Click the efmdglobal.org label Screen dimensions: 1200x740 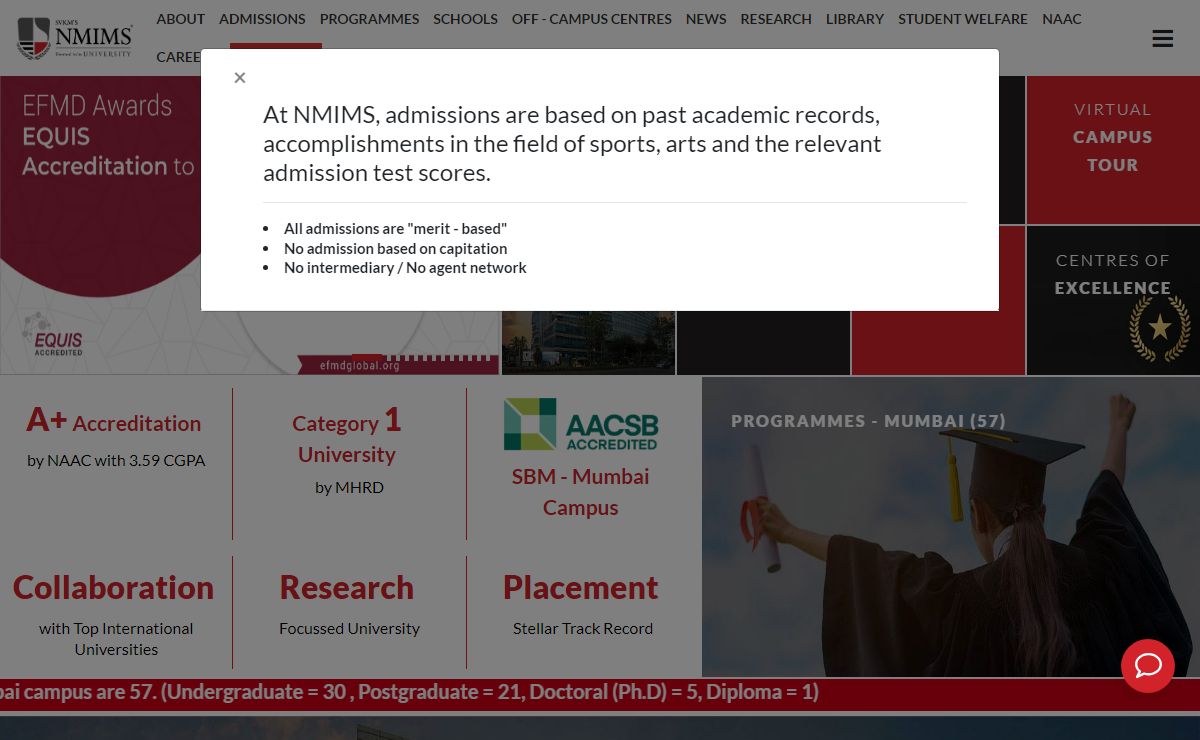pyautogui.click(x=360, y=366)
